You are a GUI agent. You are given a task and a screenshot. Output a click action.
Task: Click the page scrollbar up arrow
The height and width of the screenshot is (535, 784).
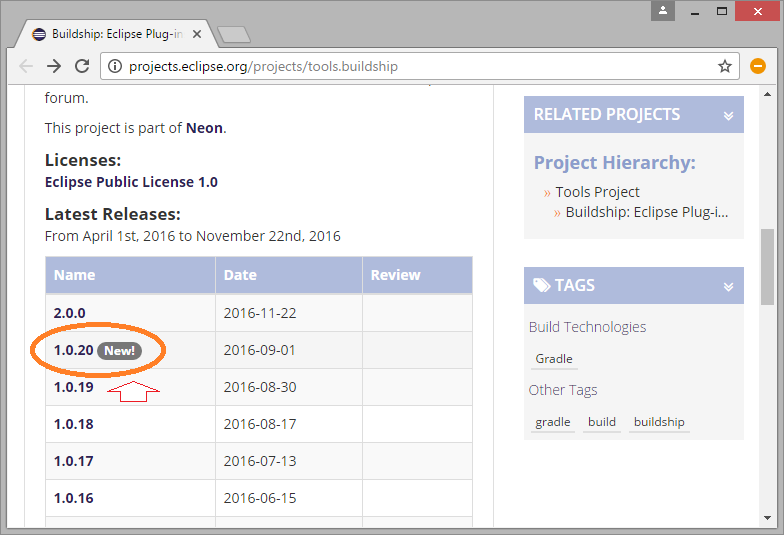[768, 94]
